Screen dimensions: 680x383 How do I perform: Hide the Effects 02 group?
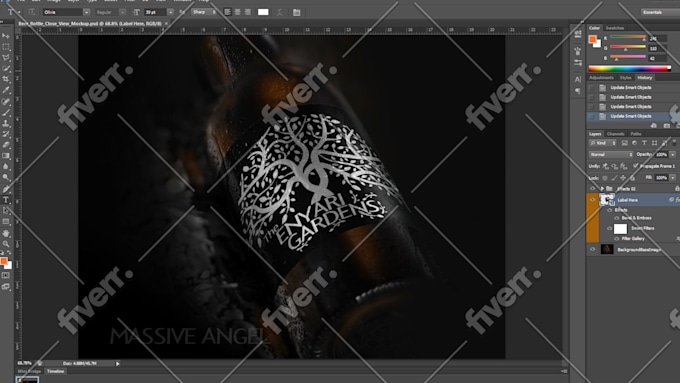point(592,188)
